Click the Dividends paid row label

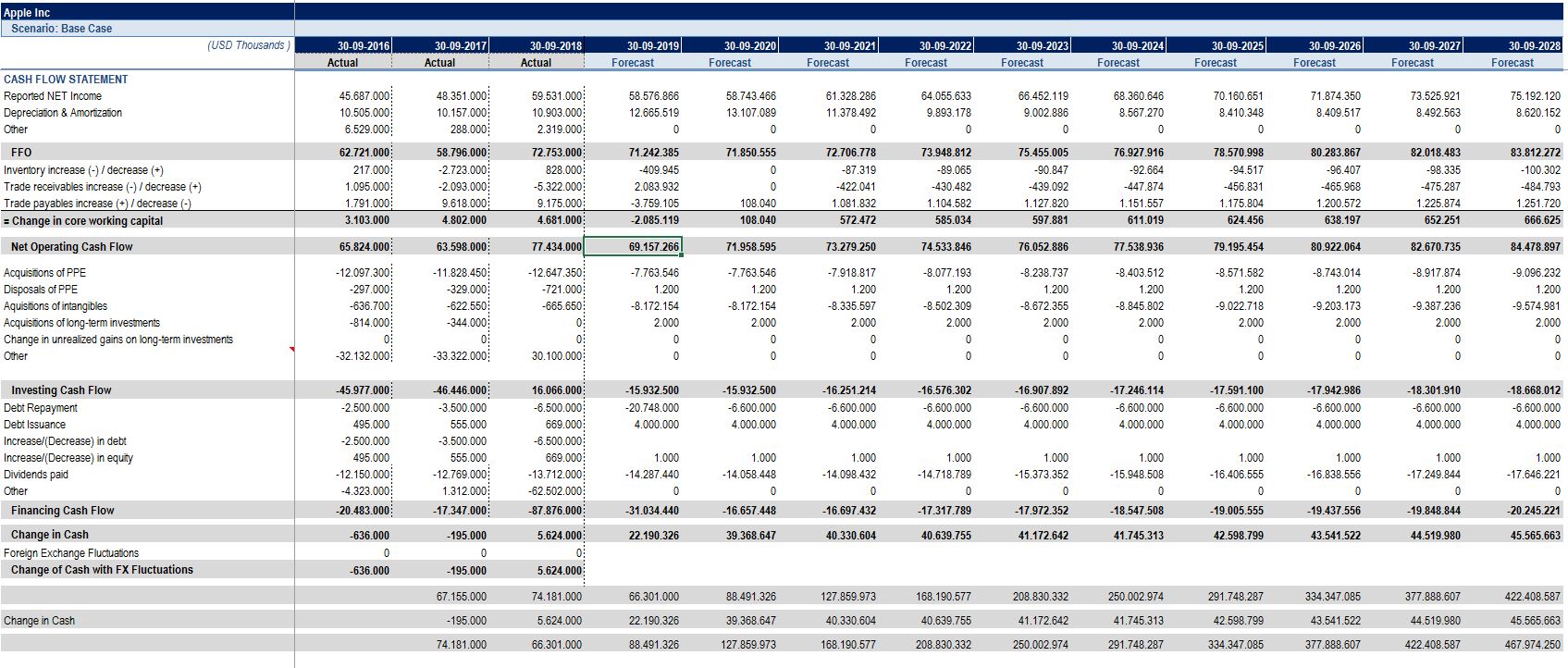click(36, 475)
